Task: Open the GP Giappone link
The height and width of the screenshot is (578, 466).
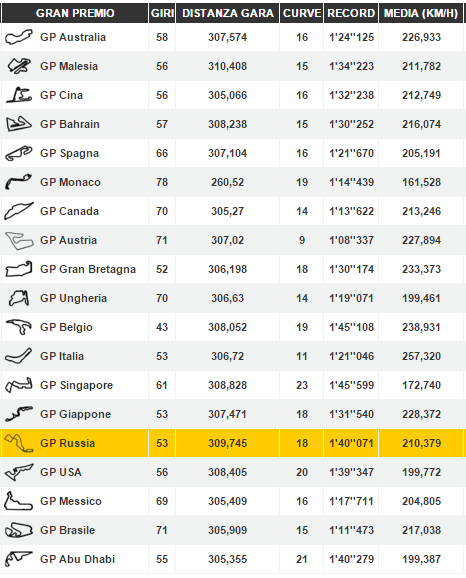Action: coord(76,414)
